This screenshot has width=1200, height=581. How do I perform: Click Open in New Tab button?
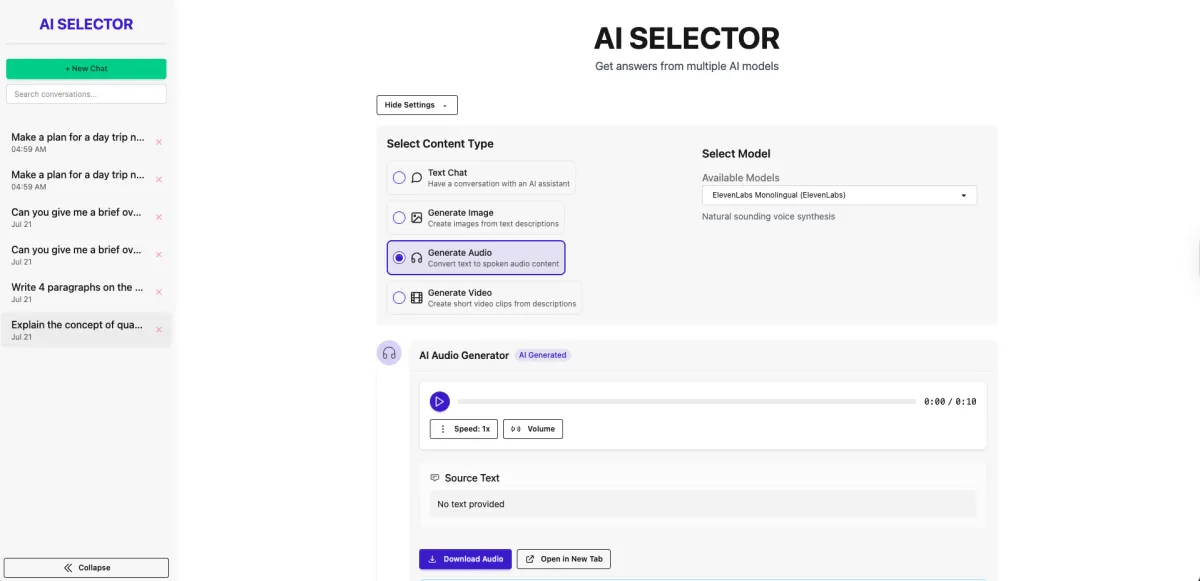[564, 559]
